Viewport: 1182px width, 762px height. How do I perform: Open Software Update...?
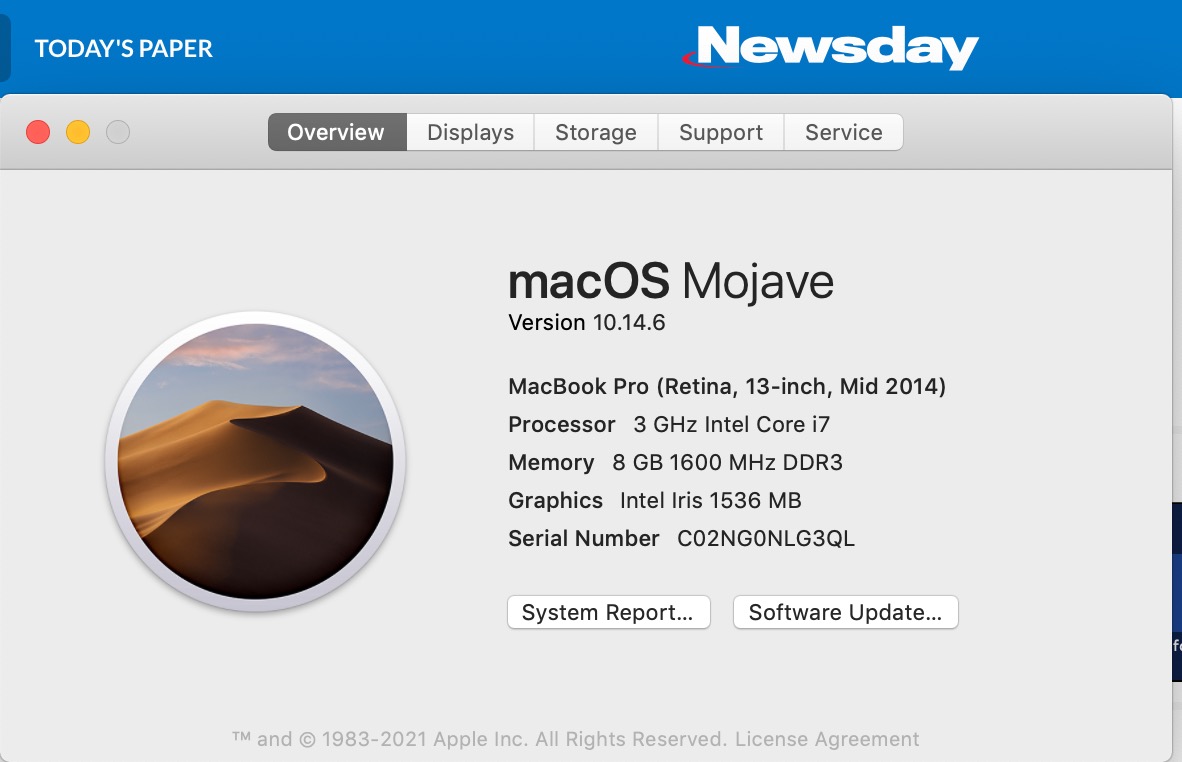coord(845,612)
